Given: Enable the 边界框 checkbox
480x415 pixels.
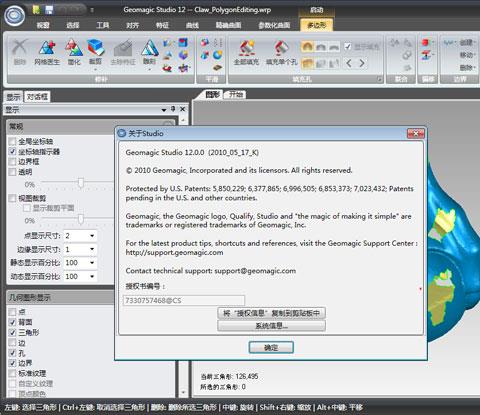Looking at the screenshot, I should pyautogui.click(x=12, y=162).
